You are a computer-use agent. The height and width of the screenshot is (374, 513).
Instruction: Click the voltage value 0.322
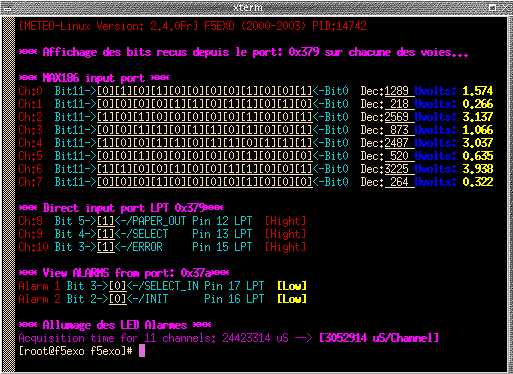point(477,182)
